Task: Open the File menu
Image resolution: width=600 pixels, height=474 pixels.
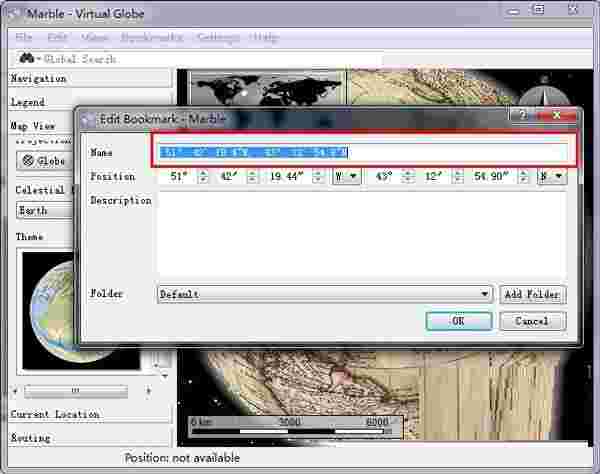Action: tap(24, 37)
